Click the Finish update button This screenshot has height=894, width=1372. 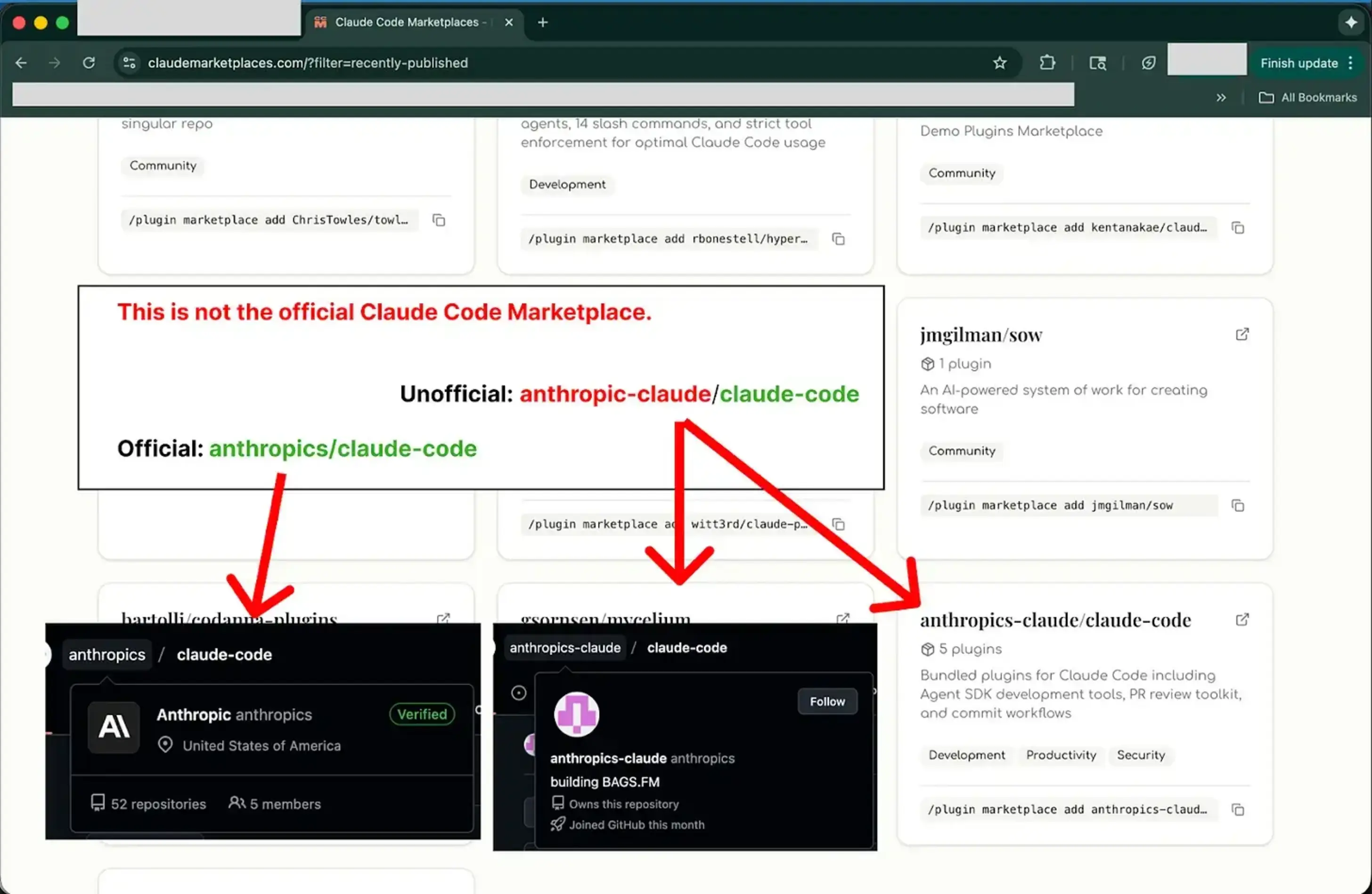[1299, 63]
